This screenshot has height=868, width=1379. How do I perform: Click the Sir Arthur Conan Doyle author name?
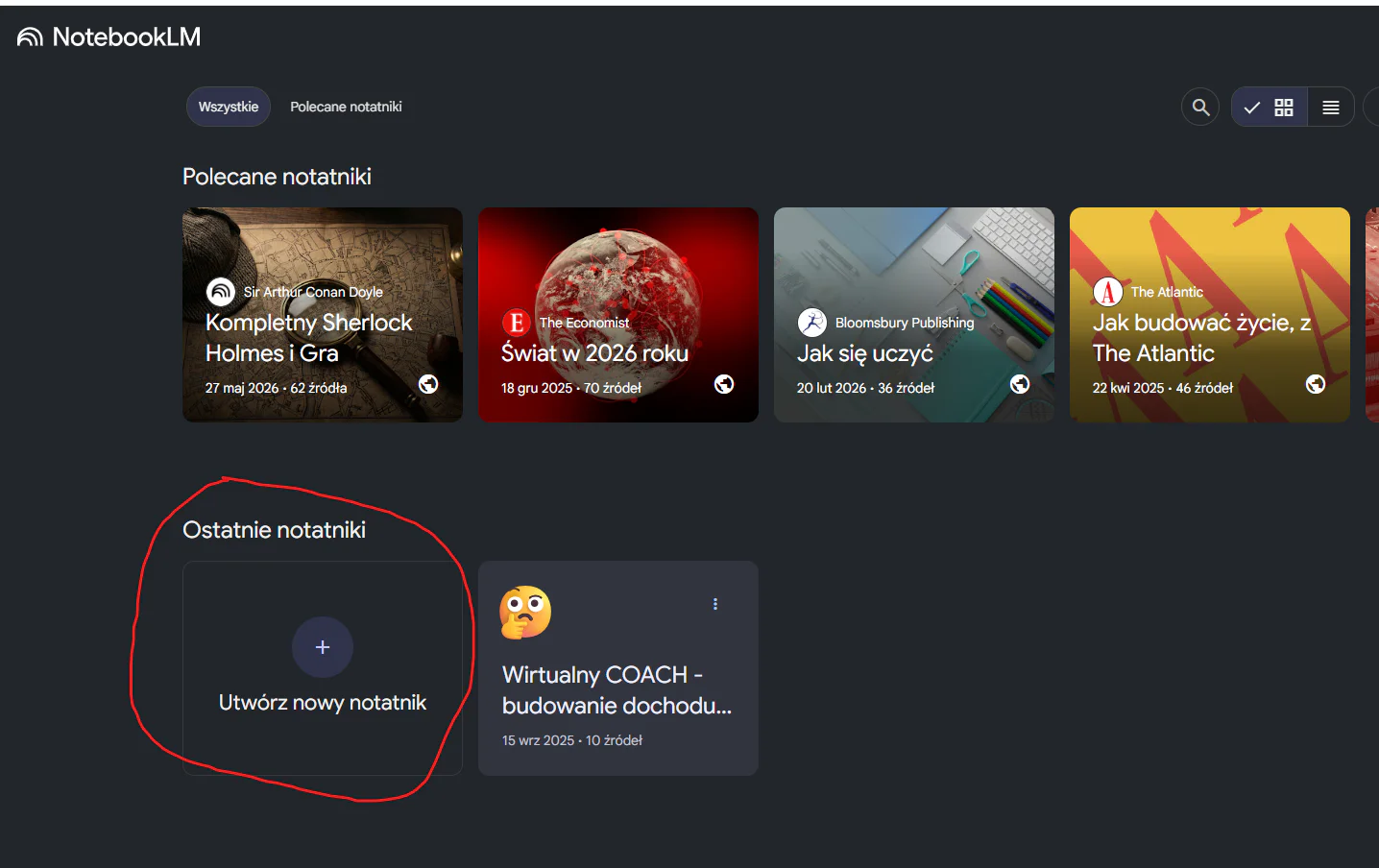(x=313, y=292)
